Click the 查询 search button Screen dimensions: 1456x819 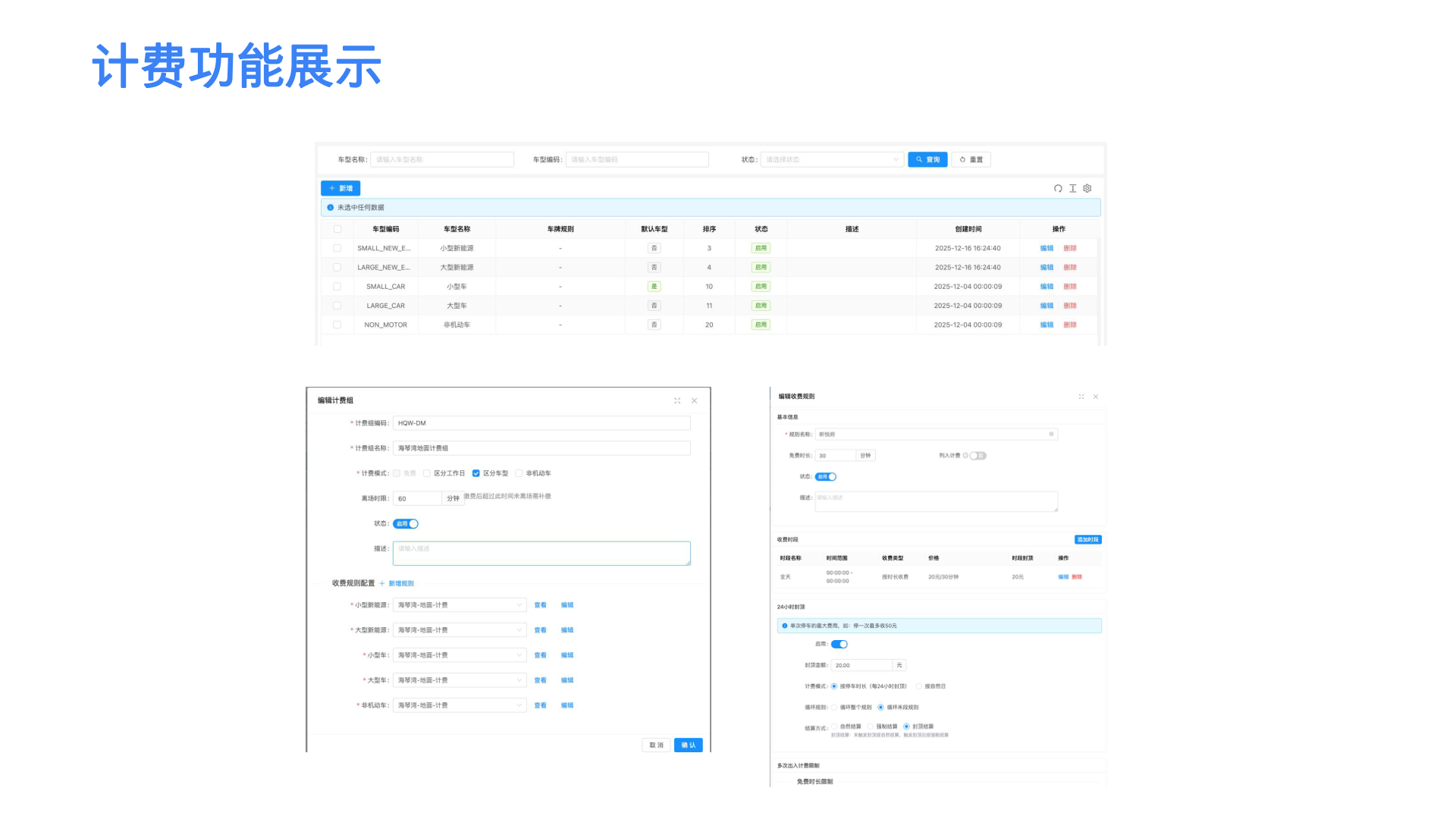point(927,159)
